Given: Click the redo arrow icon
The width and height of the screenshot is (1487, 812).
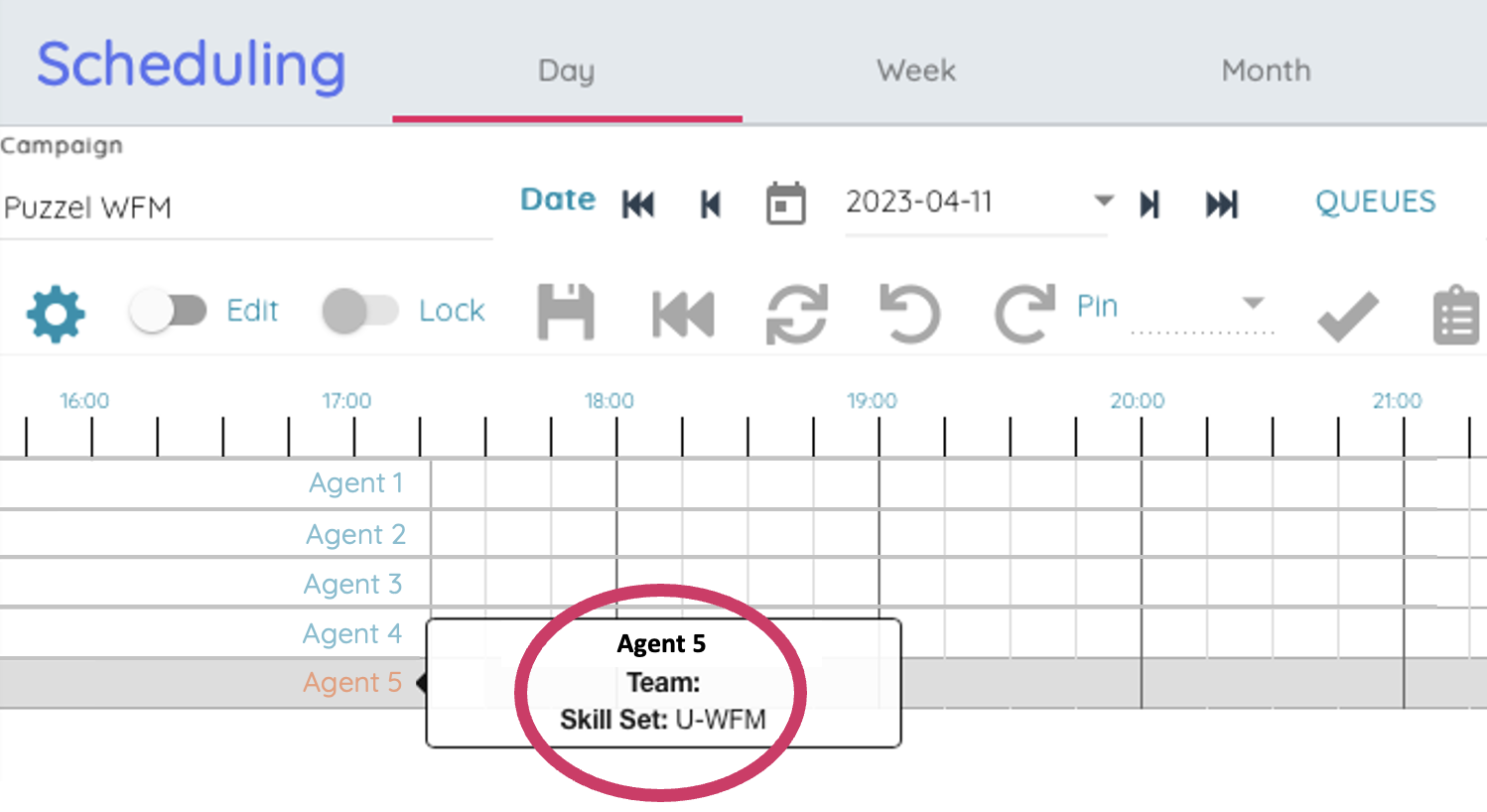Looking at the screenshot, I should [1024, 314].
